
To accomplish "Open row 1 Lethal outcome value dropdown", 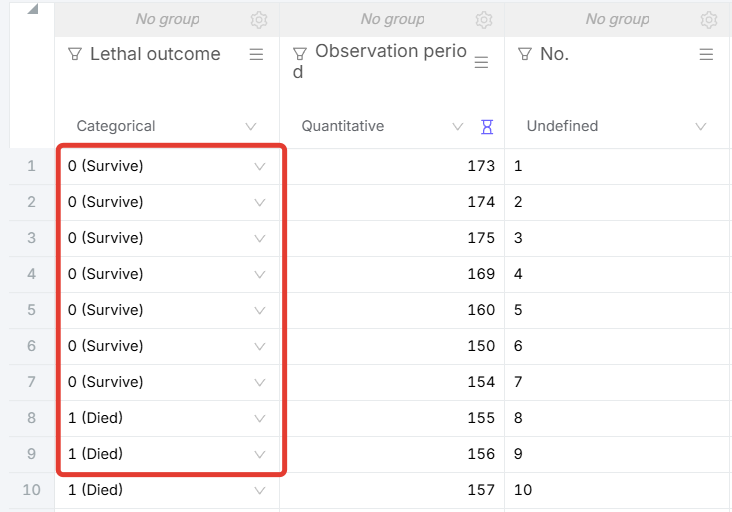I will click(260, 167).
